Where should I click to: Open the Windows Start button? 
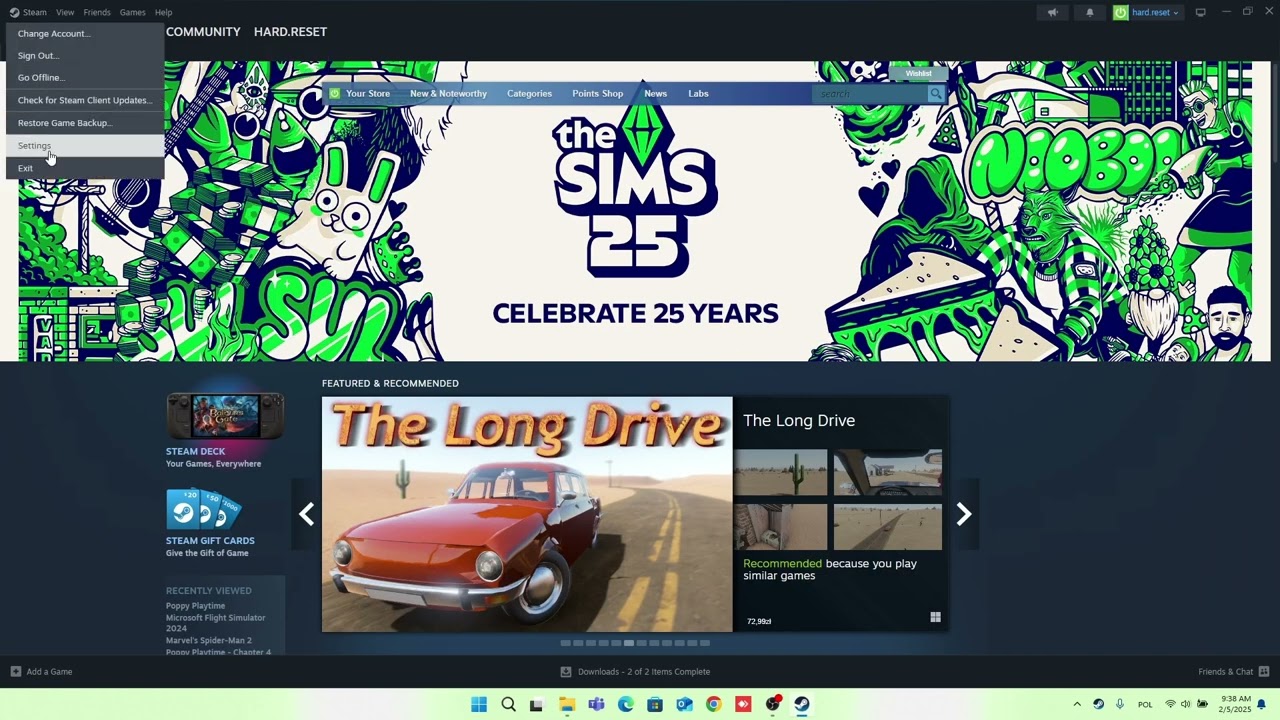point(479,704)
